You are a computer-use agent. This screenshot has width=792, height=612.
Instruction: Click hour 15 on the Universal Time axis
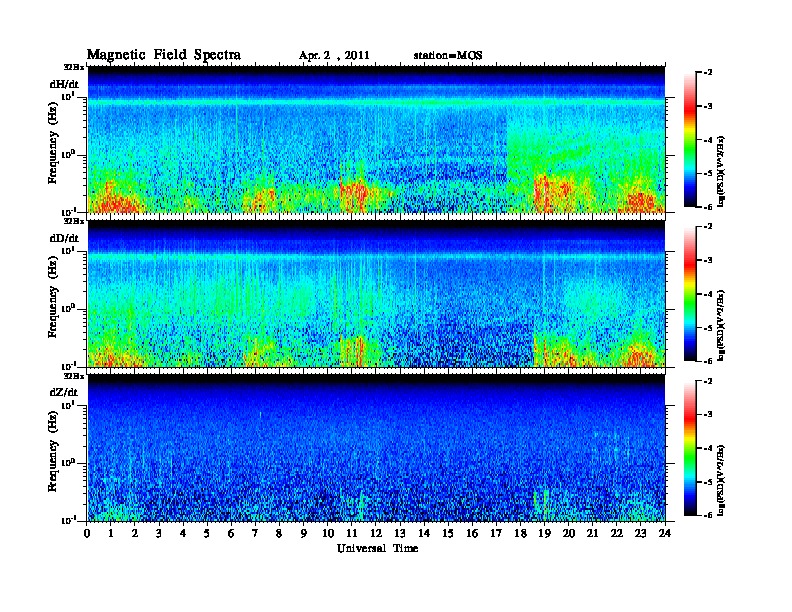(448, 533)
